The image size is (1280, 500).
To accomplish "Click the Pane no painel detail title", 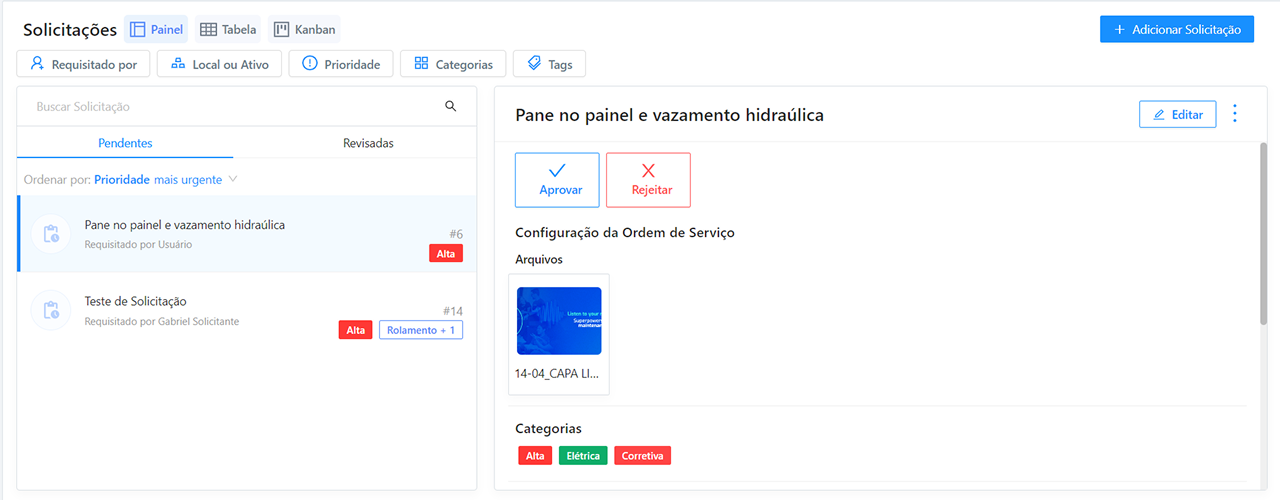I will point(669,115).
